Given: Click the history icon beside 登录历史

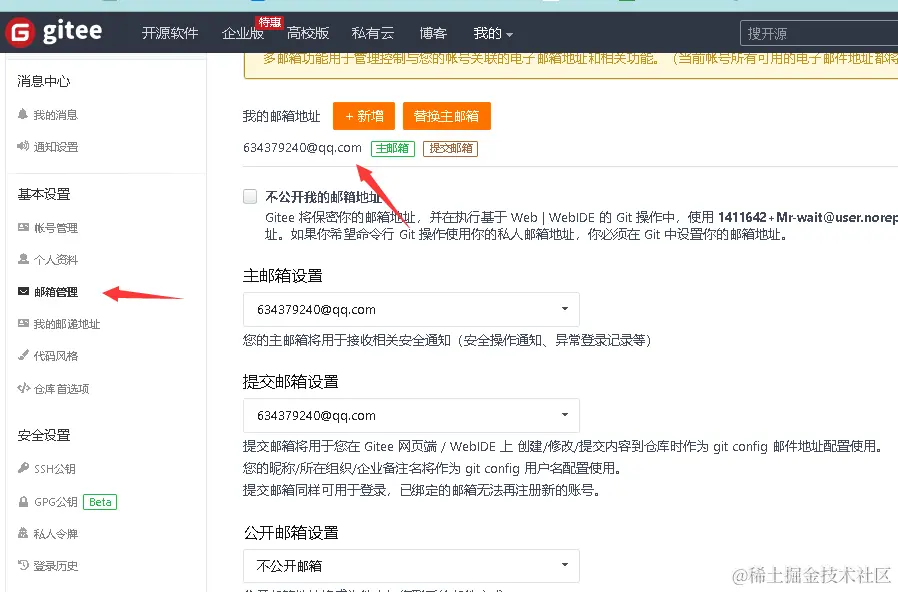Looking at the screenshot, I should (23, 565).
